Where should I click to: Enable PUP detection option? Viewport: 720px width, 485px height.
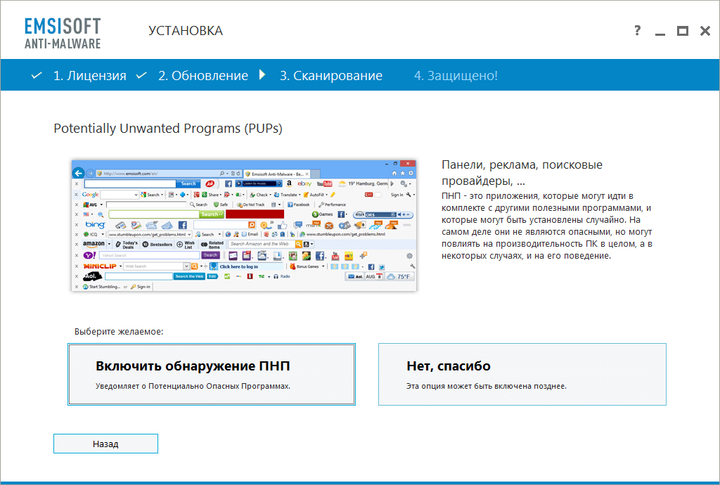[x=212, y=374]
